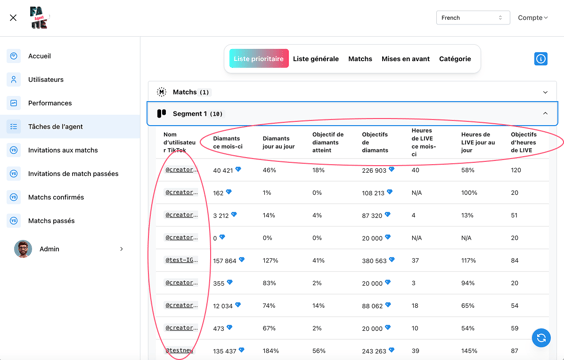Viewport: 564px width, 360px height.
Task: Open creator link in 473 diamonds row
Action: pos(181,328)
